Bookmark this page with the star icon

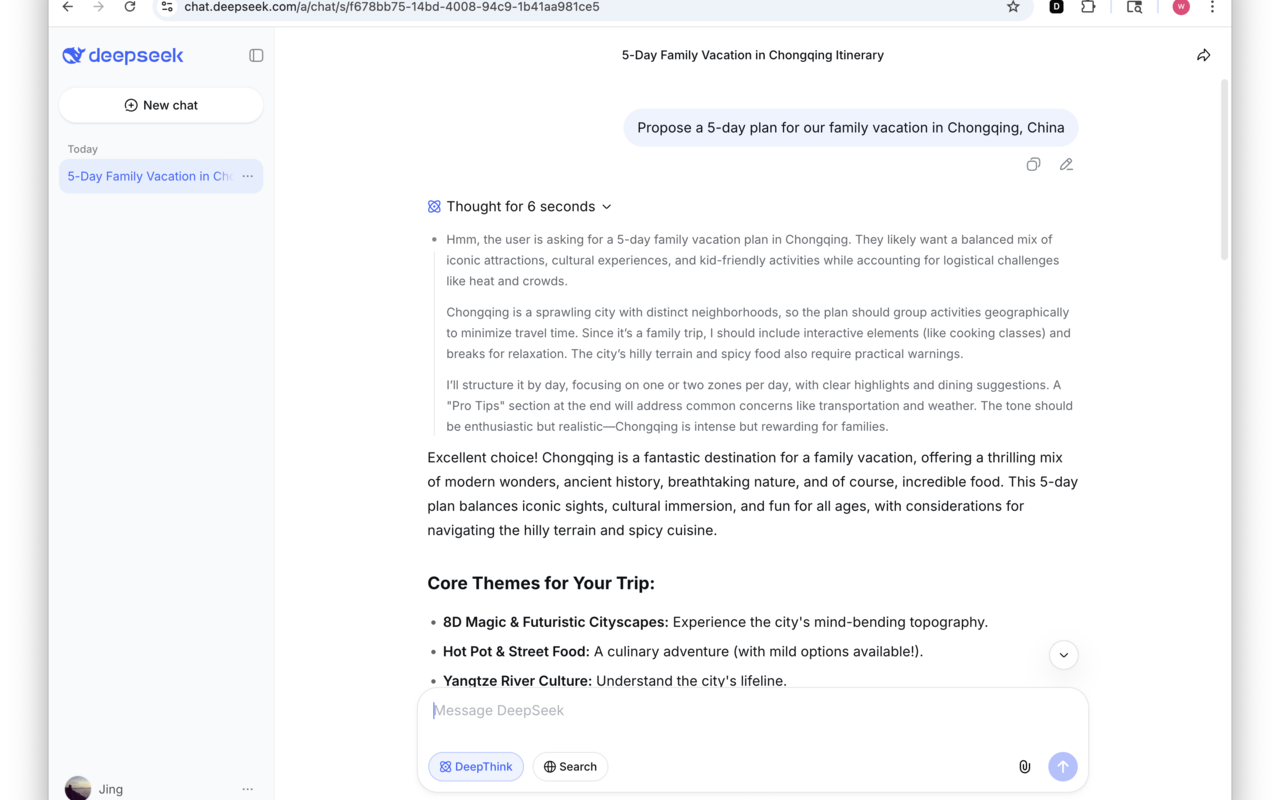click(x=1013, y=7)
